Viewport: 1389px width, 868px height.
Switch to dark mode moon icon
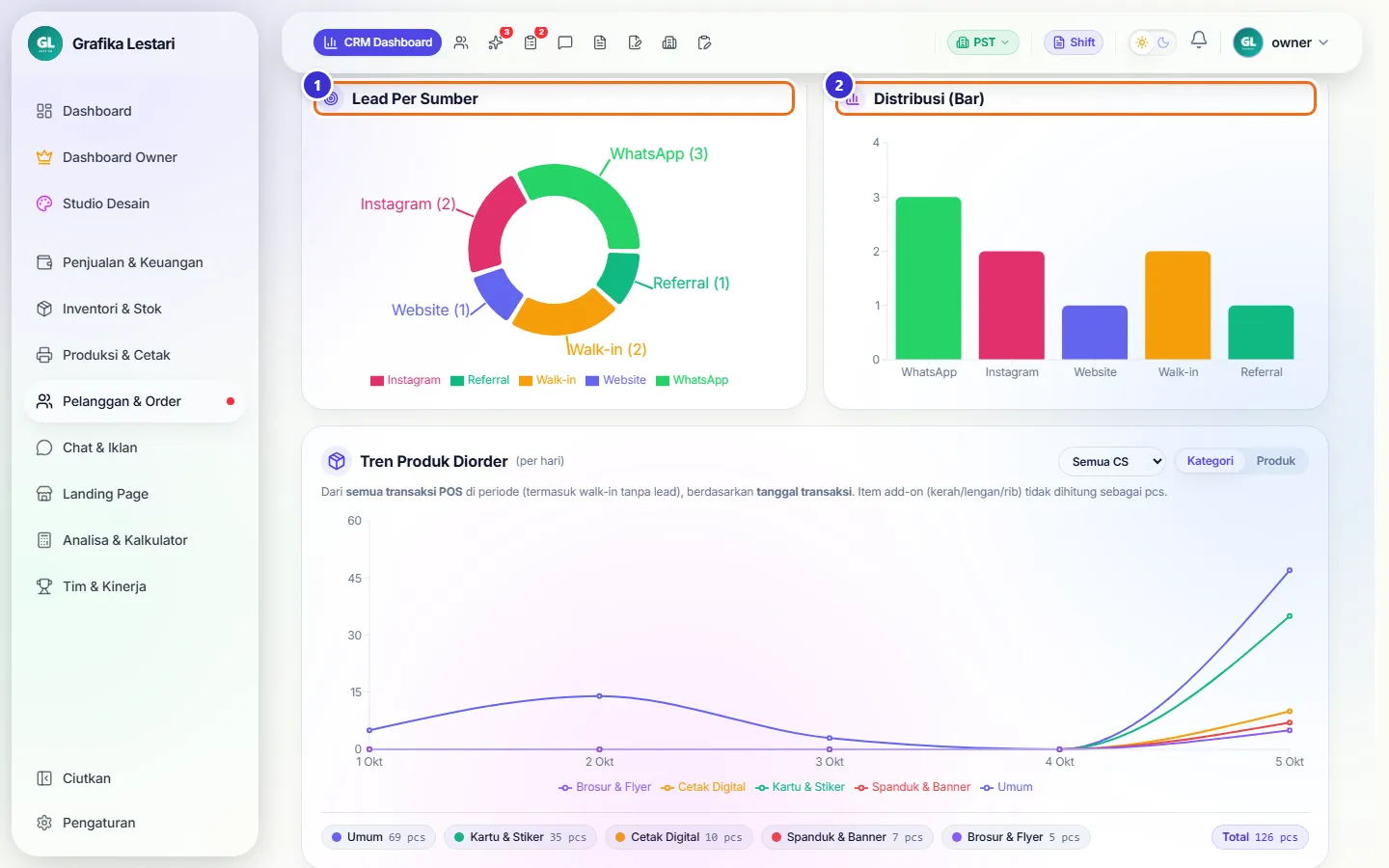[1163, 42]
